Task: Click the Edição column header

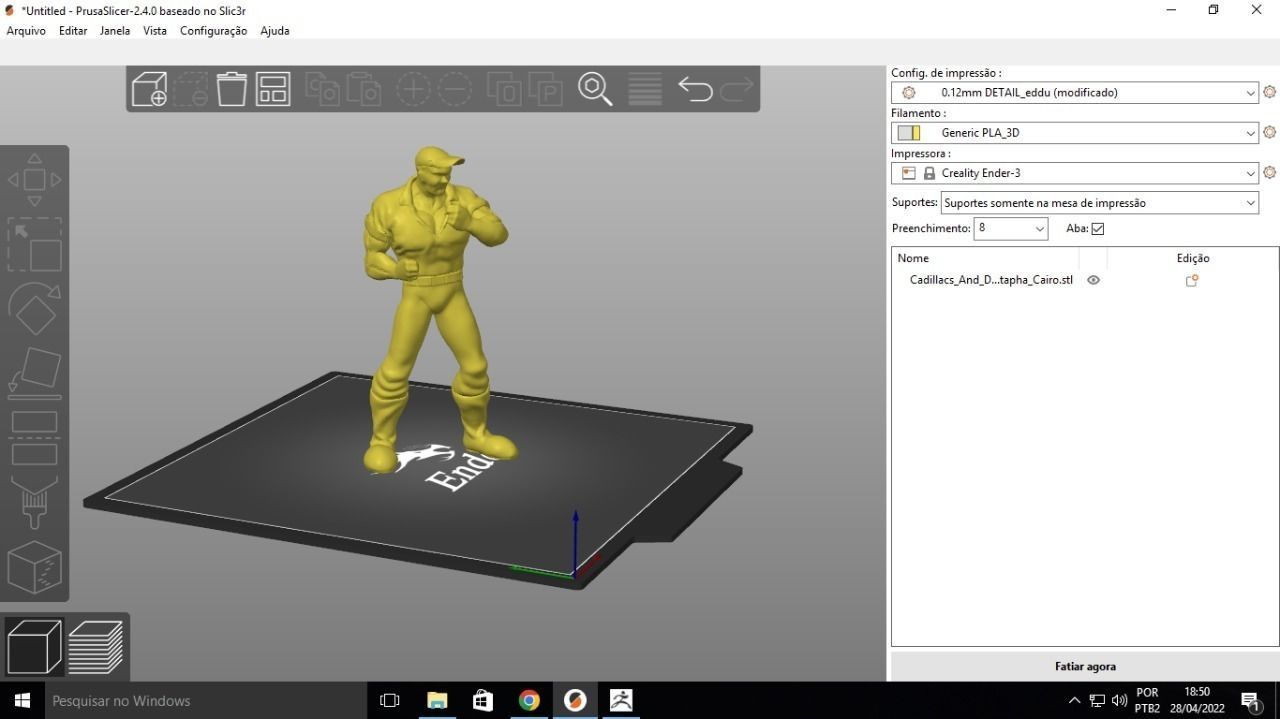Action: 1193,258
